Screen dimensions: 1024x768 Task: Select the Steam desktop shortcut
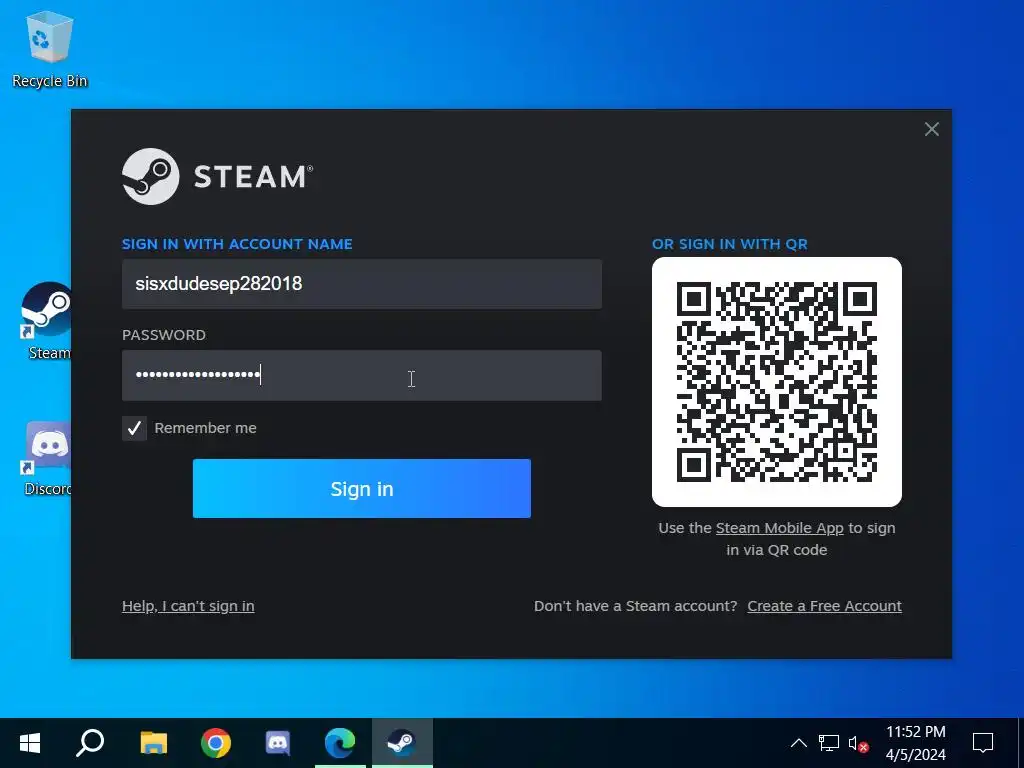click(x=47, y=321)
